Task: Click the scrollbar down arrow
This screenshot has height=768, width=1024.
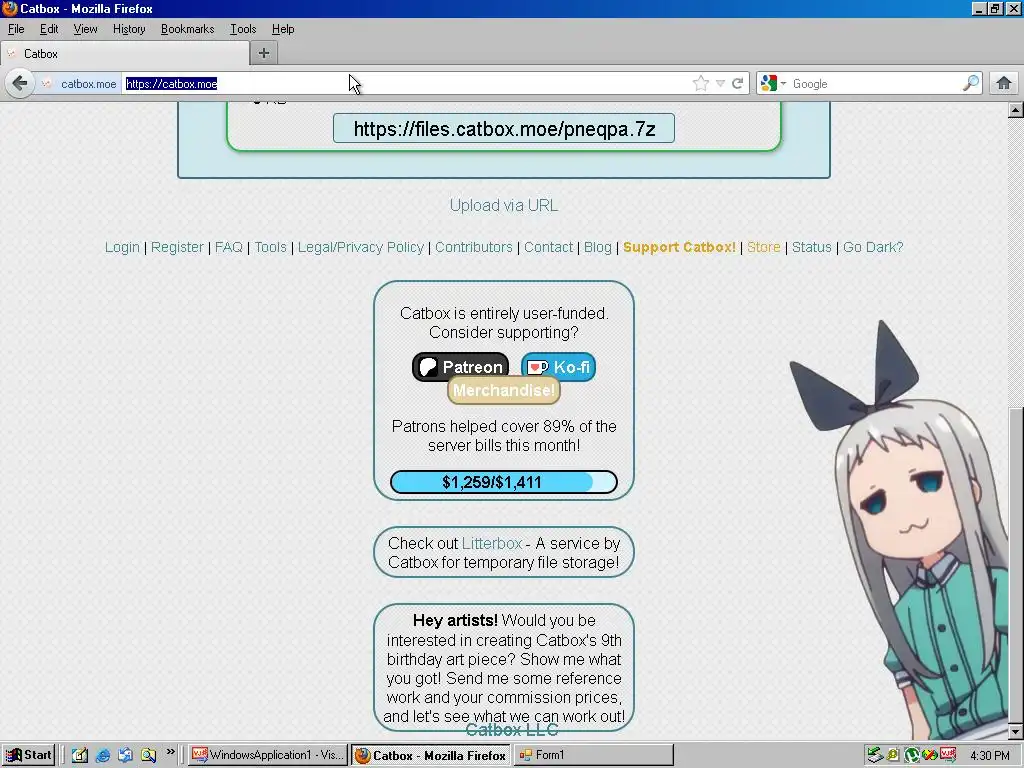Action: tap(1016, 731)
